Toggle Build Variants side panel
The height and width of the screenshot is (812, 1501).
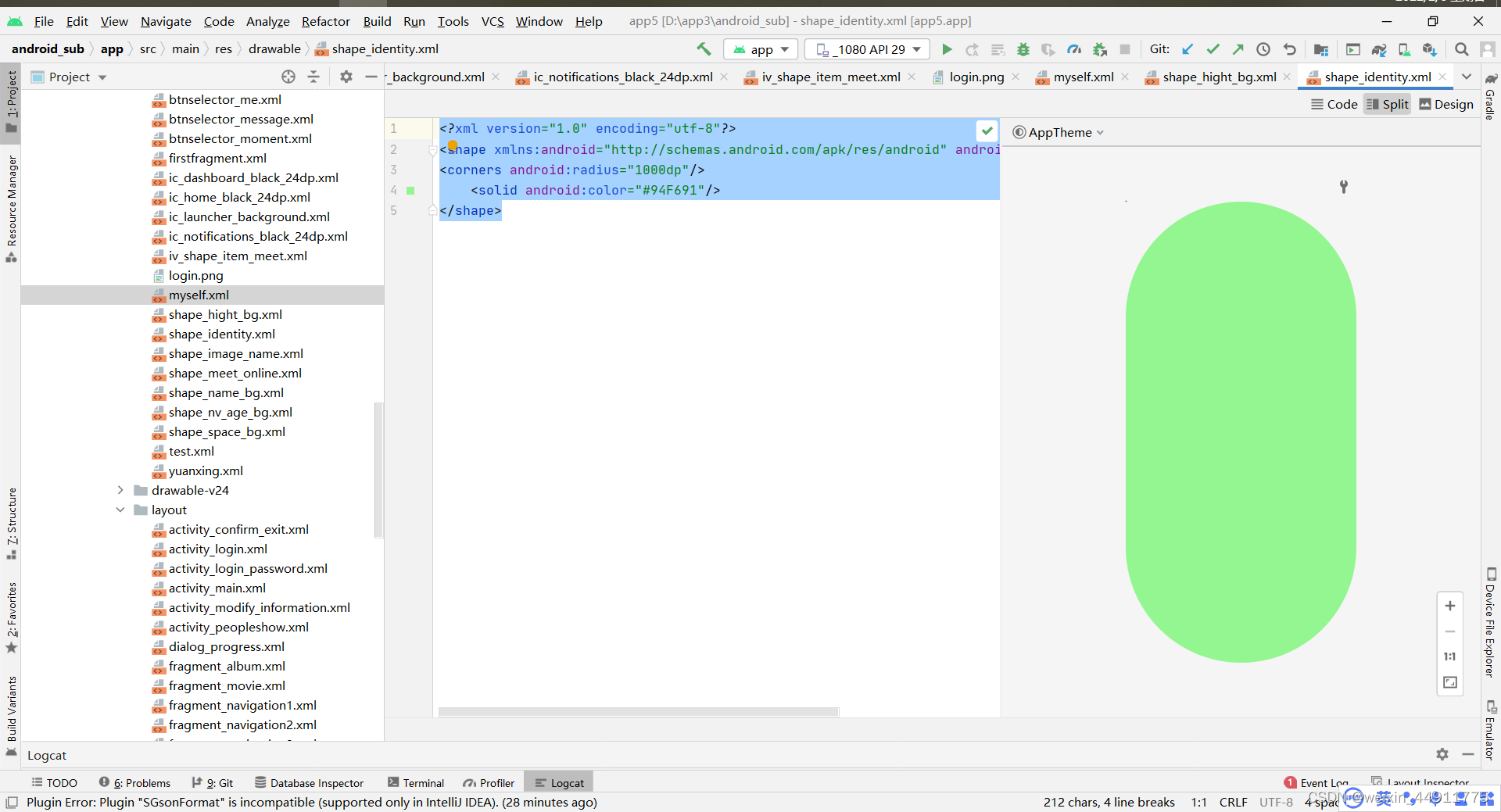(x=11, y=715)
